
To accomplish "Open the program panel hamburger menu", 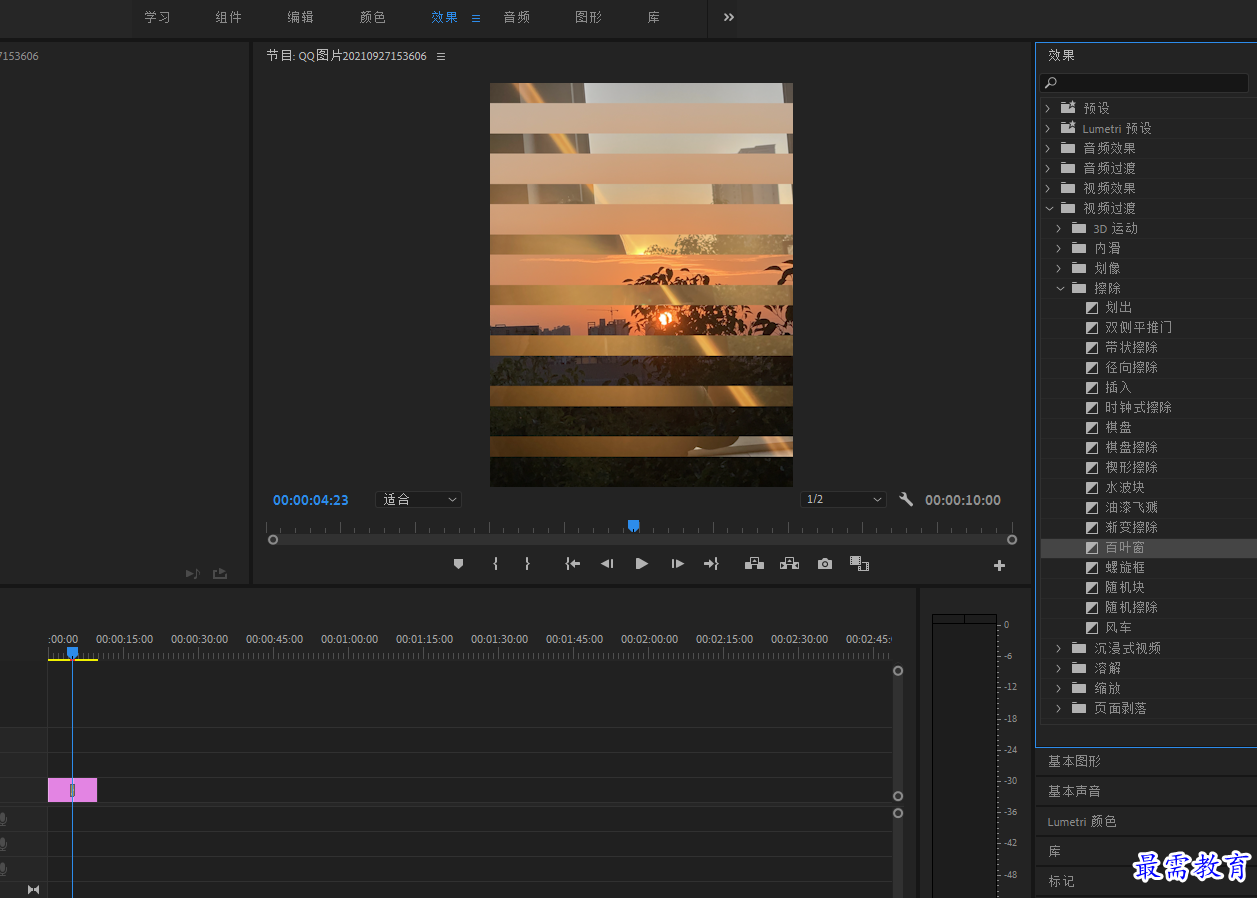I will 441,56.
